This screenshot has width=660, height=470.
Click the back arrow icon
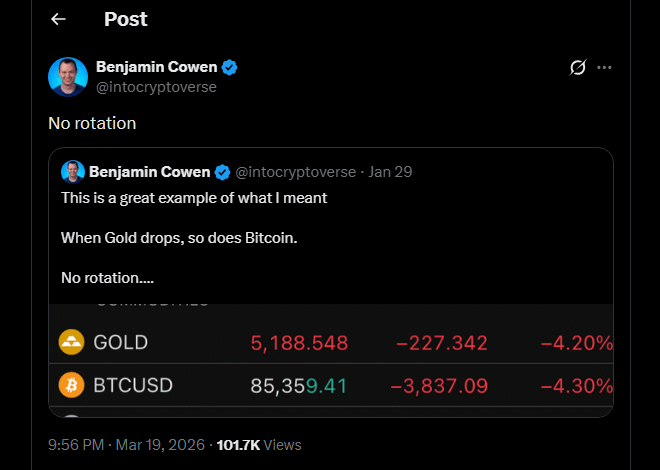coord(58,19)
